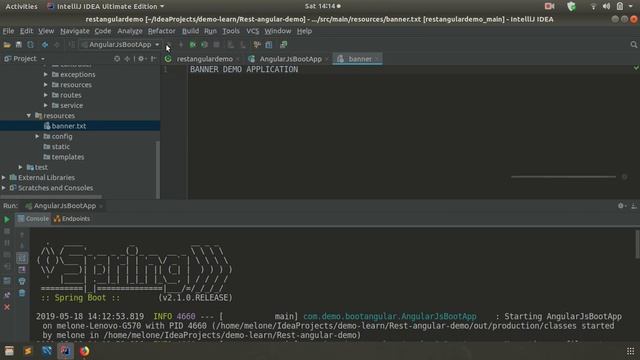Expand the exceptions folder
This screenshot has width=640, height=360.
[46, 75]
